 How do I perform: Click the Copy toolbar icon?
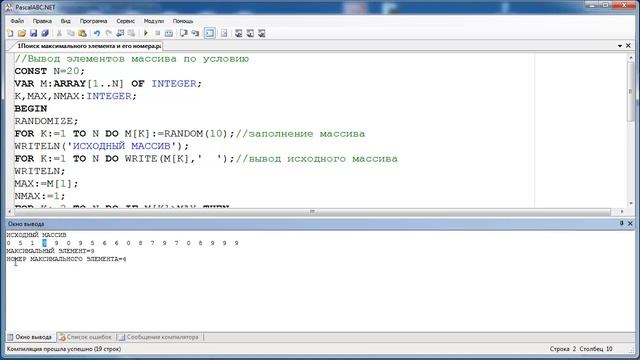[71, 33]
